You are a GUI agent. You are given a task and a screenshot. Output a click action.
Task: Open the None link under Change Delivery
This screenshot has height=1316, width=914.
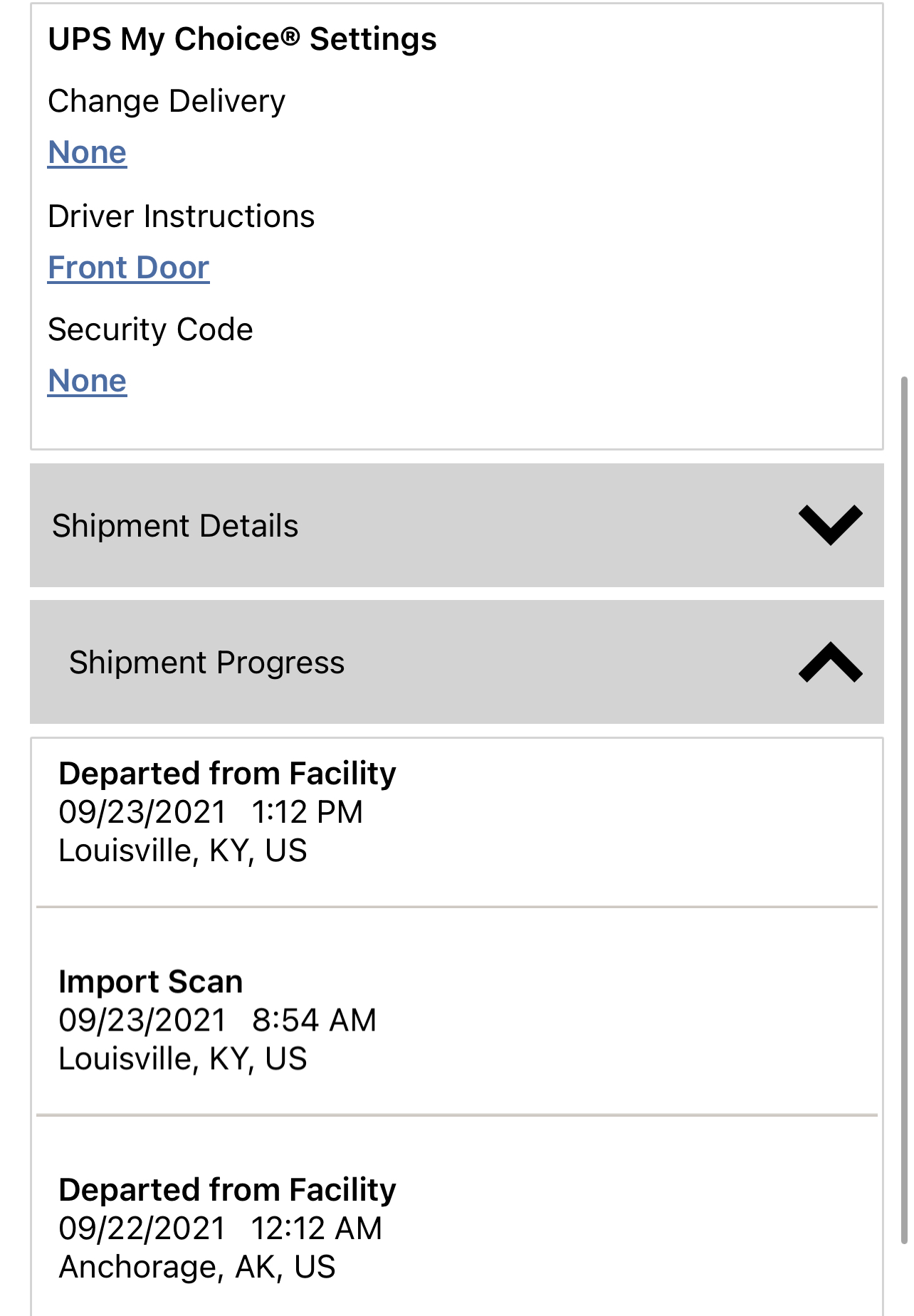pos(87,152)
